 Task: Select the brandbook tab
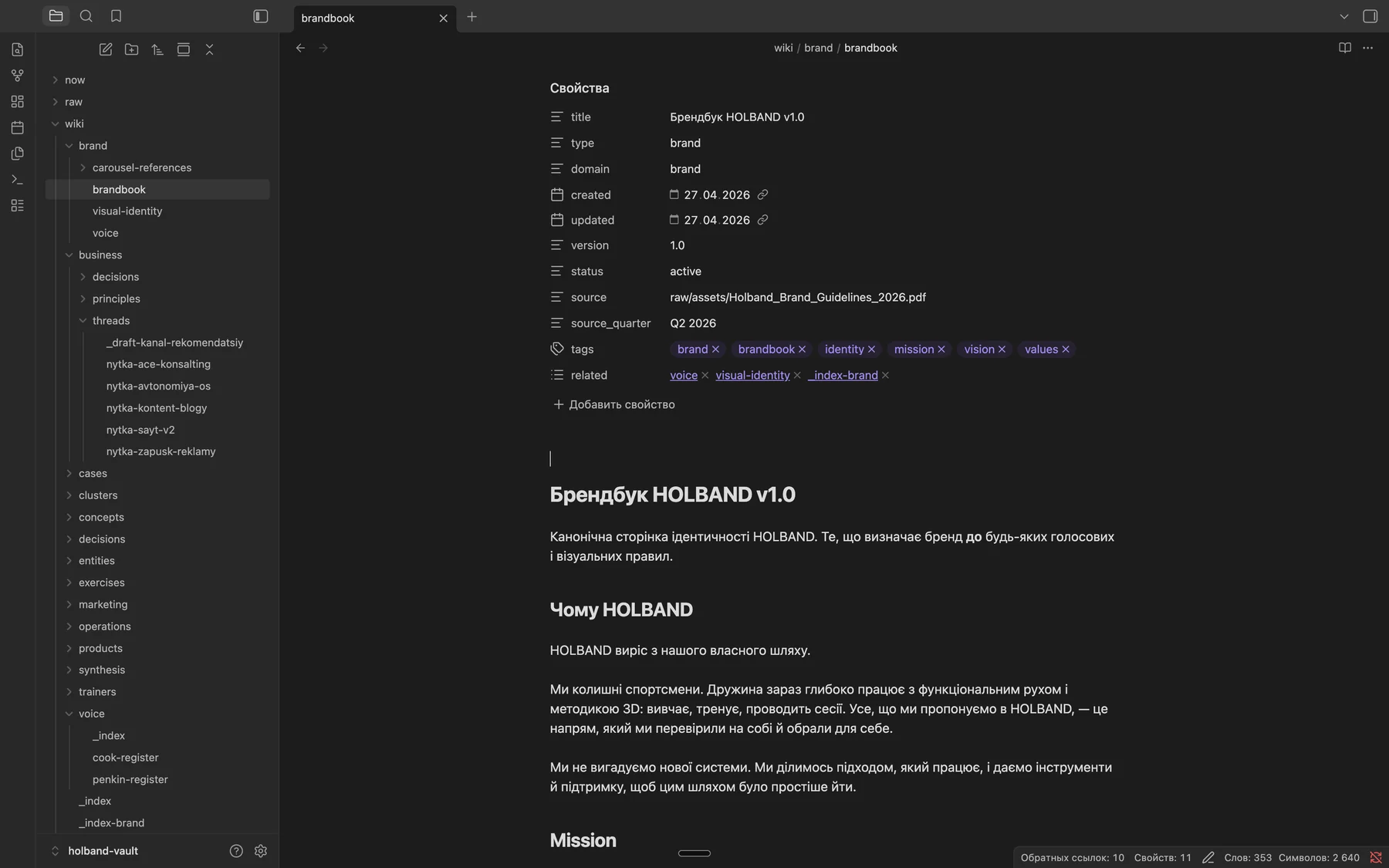[375, 18]
